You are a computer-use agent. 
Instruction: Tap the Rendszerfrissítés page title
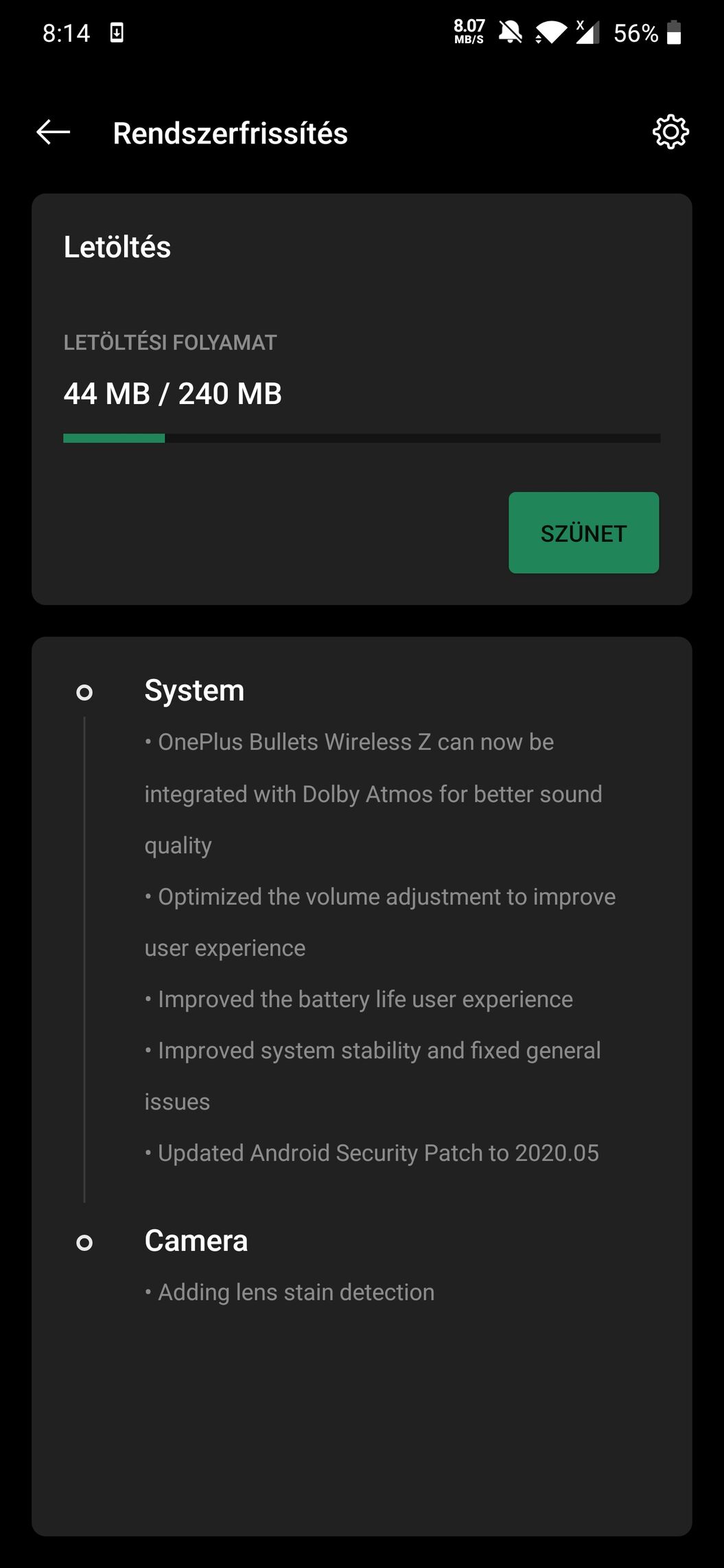coord(230,133)
